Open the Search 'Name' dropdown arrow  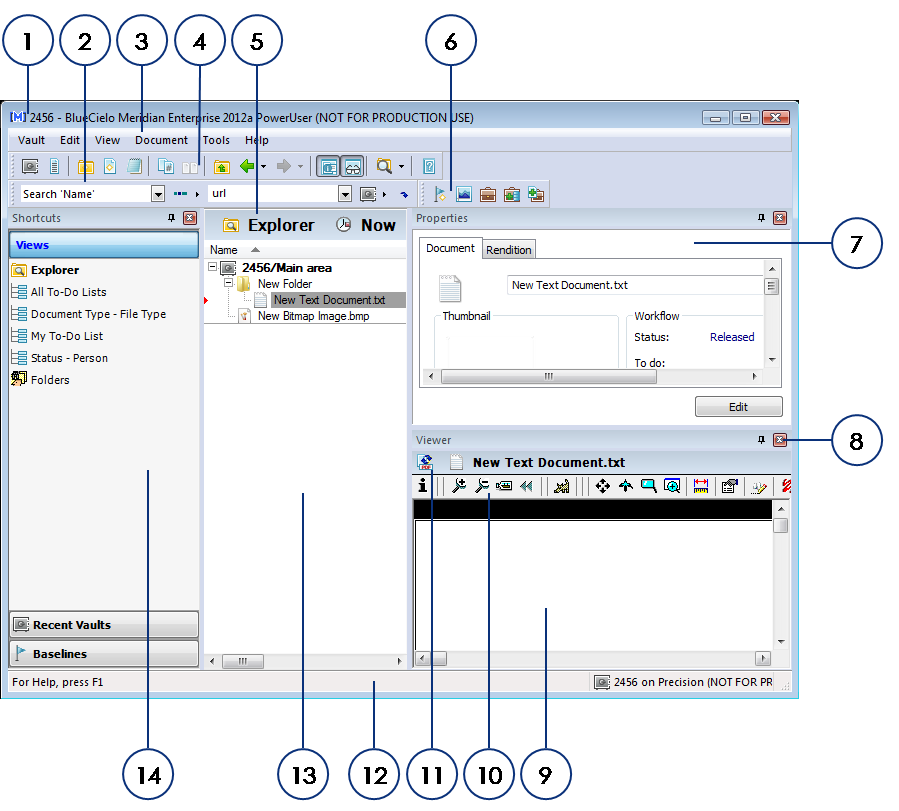click(x=158, y=194)
